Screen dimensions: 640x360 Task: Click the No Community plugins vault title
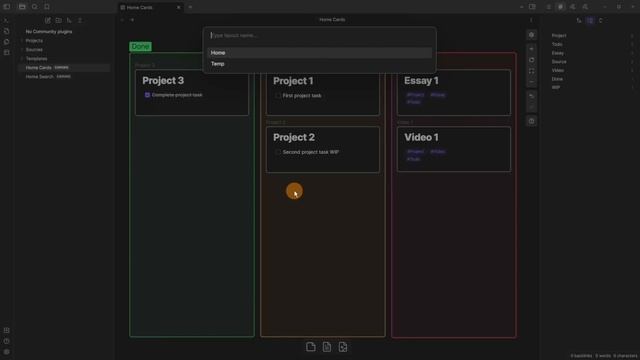point(49,31)
